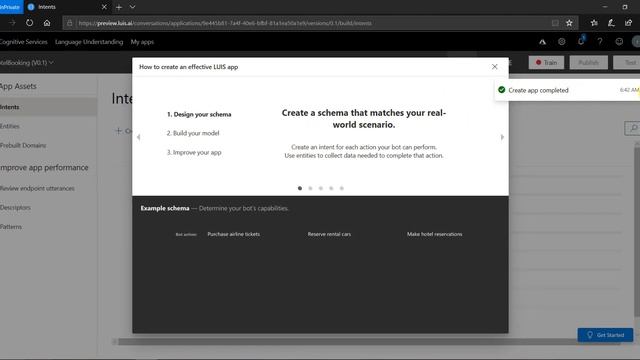Click the site lock icon in address bar
Viewport: 640px width, 360px height.
[x=69, y=23]
